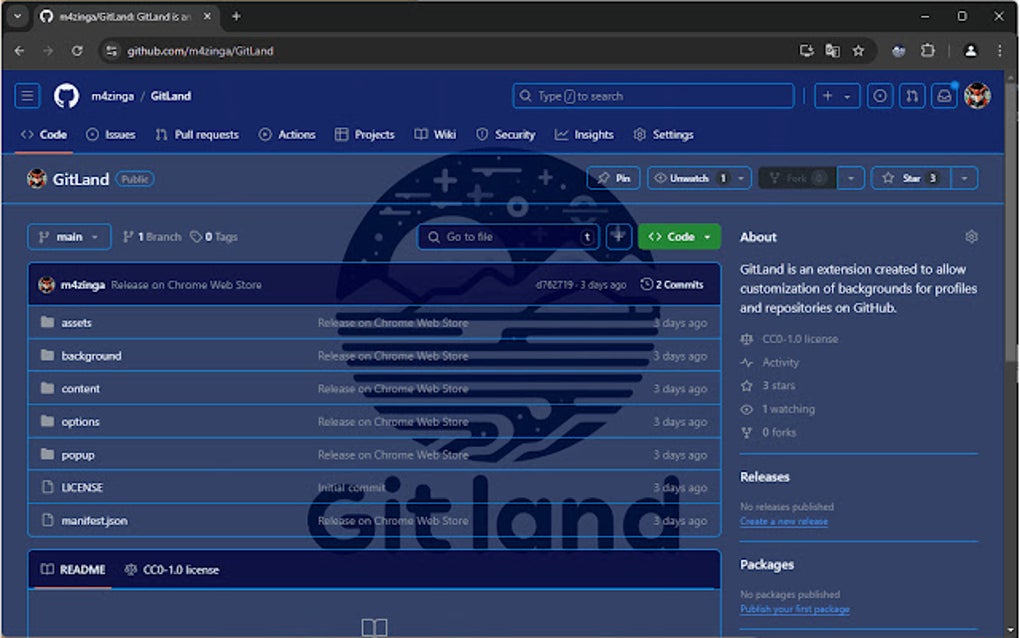The width and height of the screenshot is (1020, 638).
Task: Open About section settings gear
Action: coord(969,236)
